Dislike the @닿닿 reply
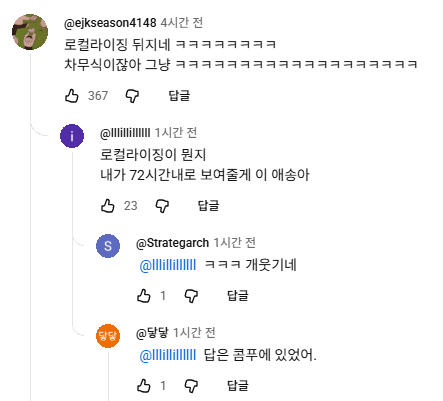This screenshot has height=401, width=443. [x=191, y=386]
